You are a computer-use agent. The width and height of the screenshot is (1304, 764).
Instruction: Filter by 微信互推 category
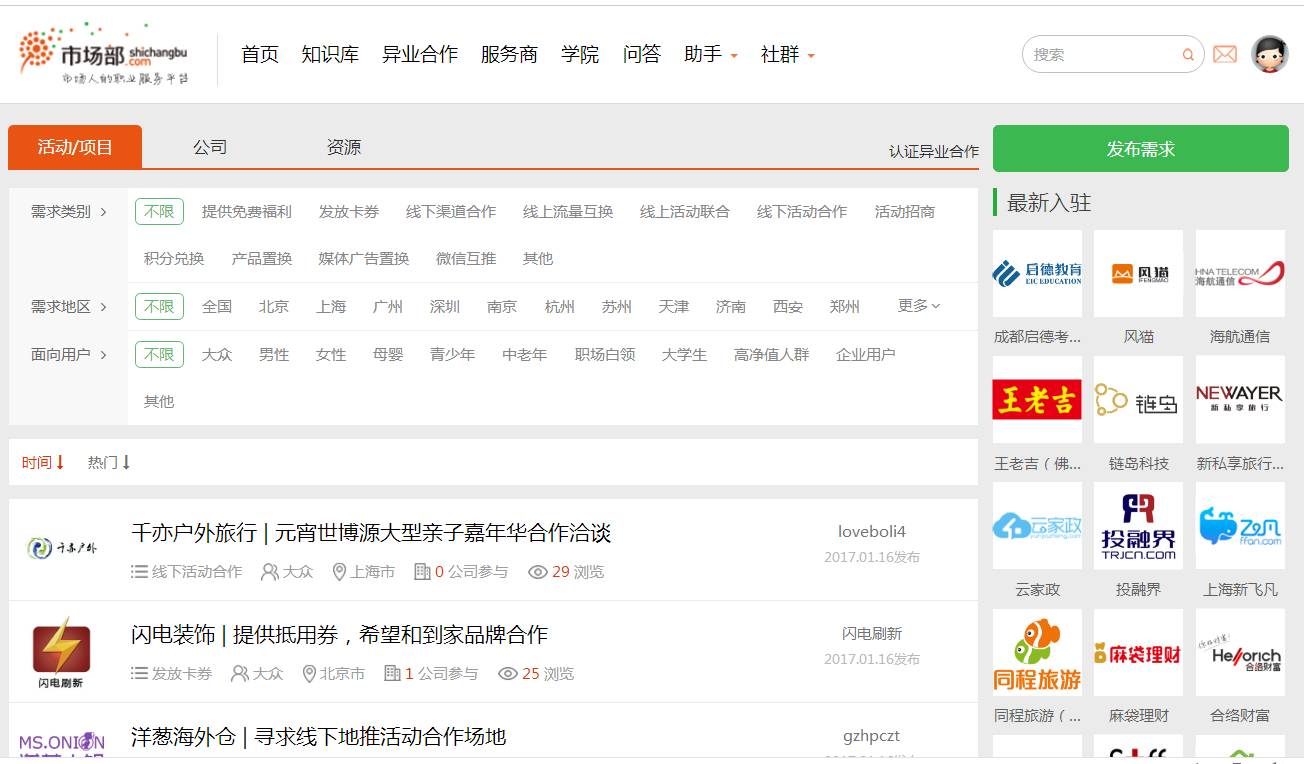coord(466,258)
